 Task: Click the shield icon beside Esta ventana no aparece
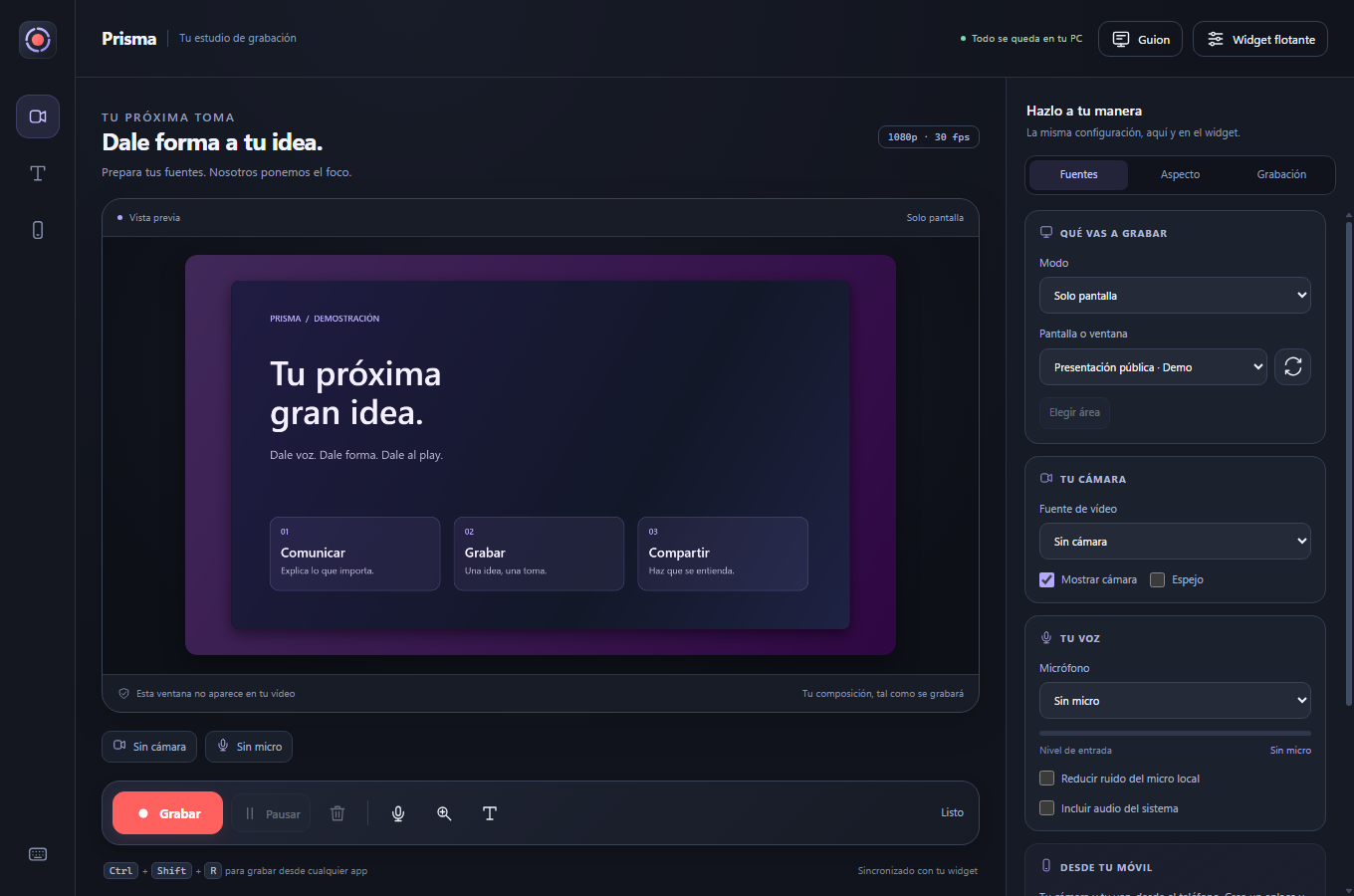coord(123,694)
